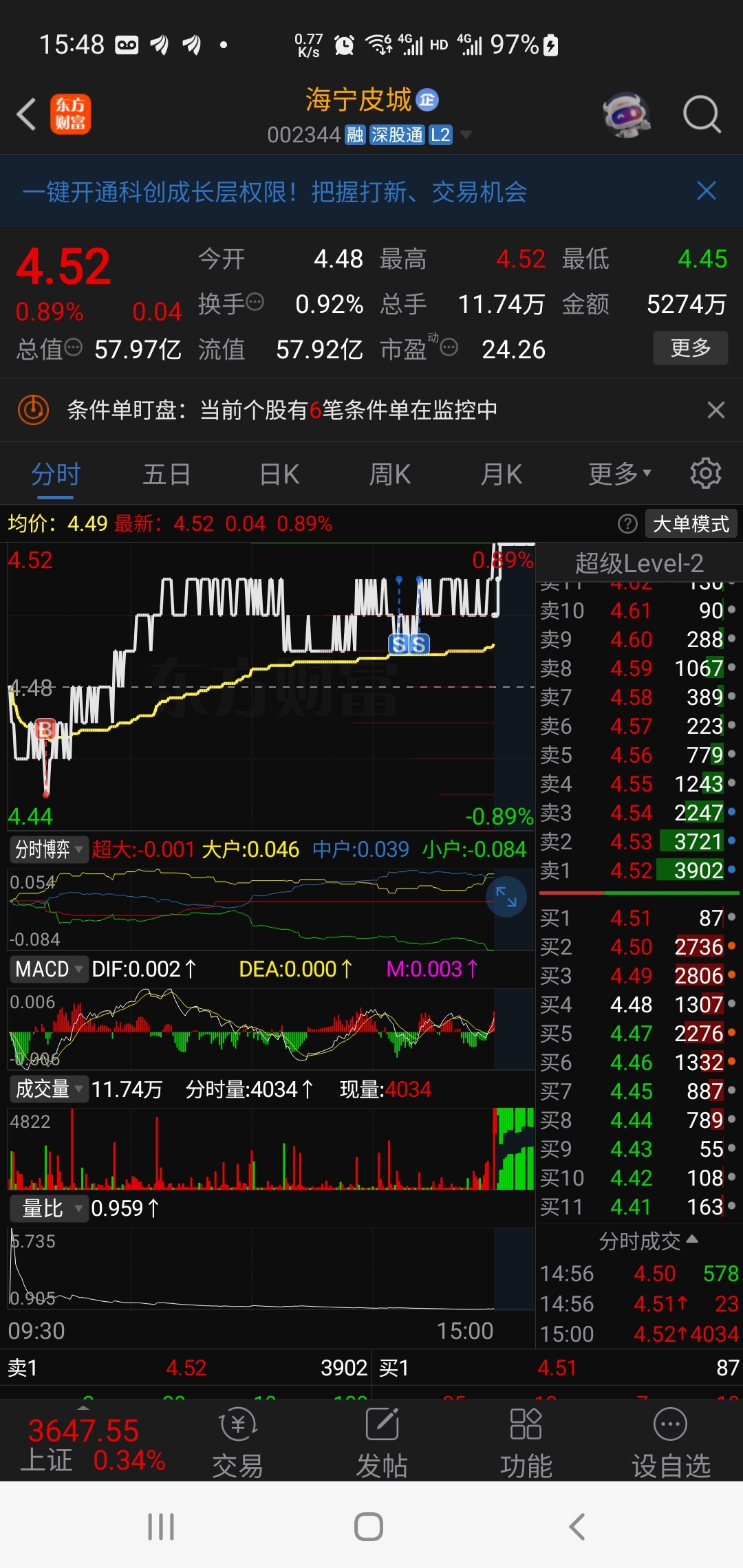Viewport: 743px width, 1568px height.
Task: Tap the Android home button
Action: click(x=369, y=1527)
